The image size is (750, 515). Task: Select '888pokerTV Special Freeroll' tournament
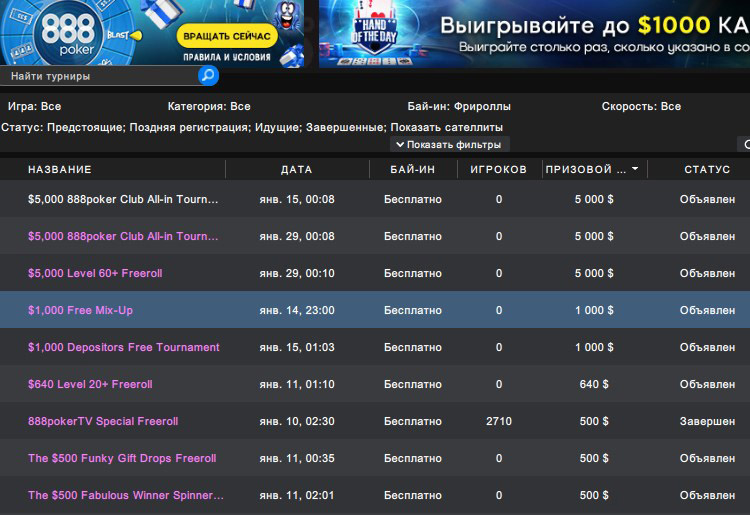[x=375, y=421]
